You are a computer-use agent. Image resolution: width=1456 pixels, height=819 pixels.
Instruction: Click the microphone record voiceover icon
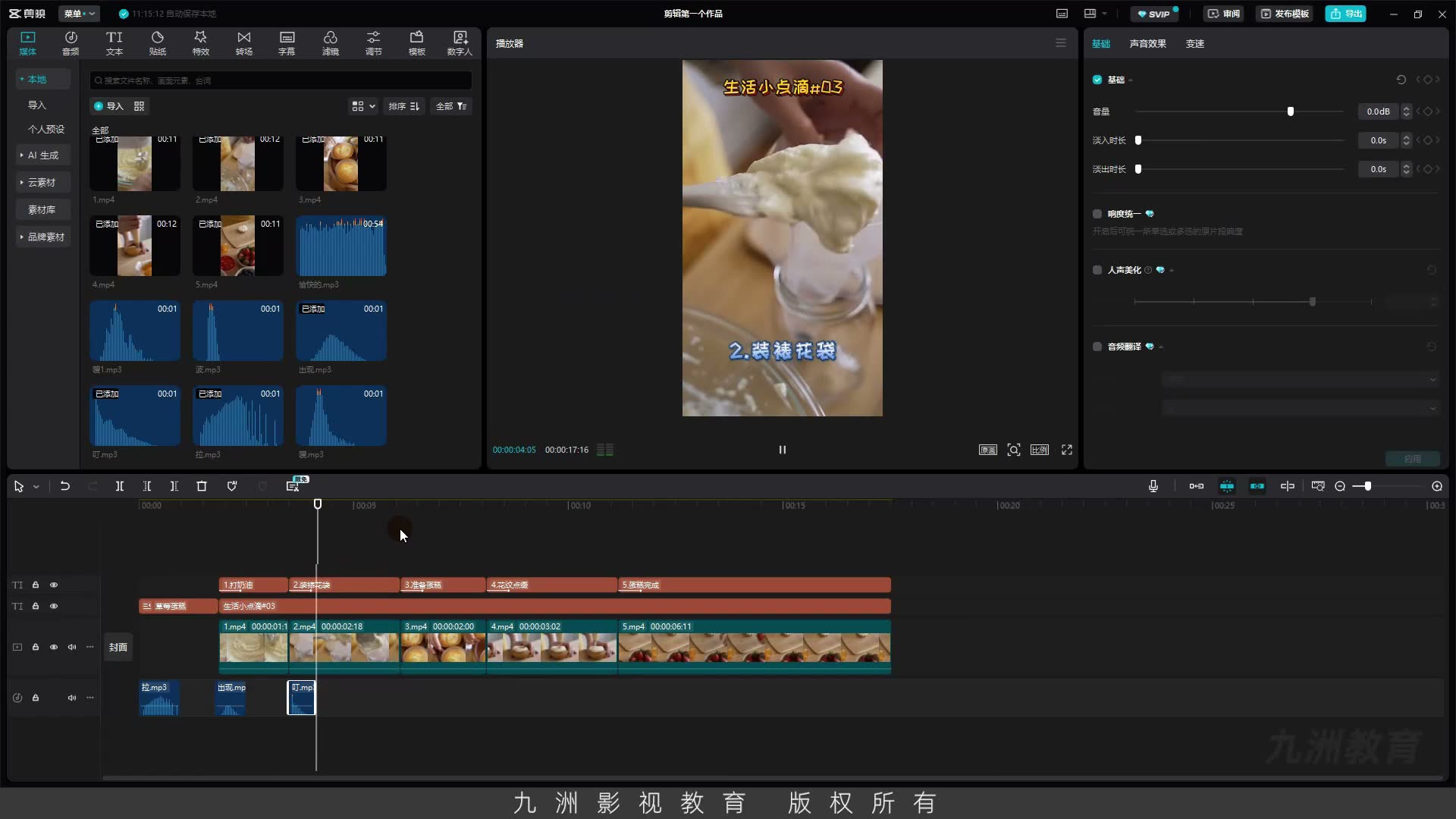point(1153,486)
